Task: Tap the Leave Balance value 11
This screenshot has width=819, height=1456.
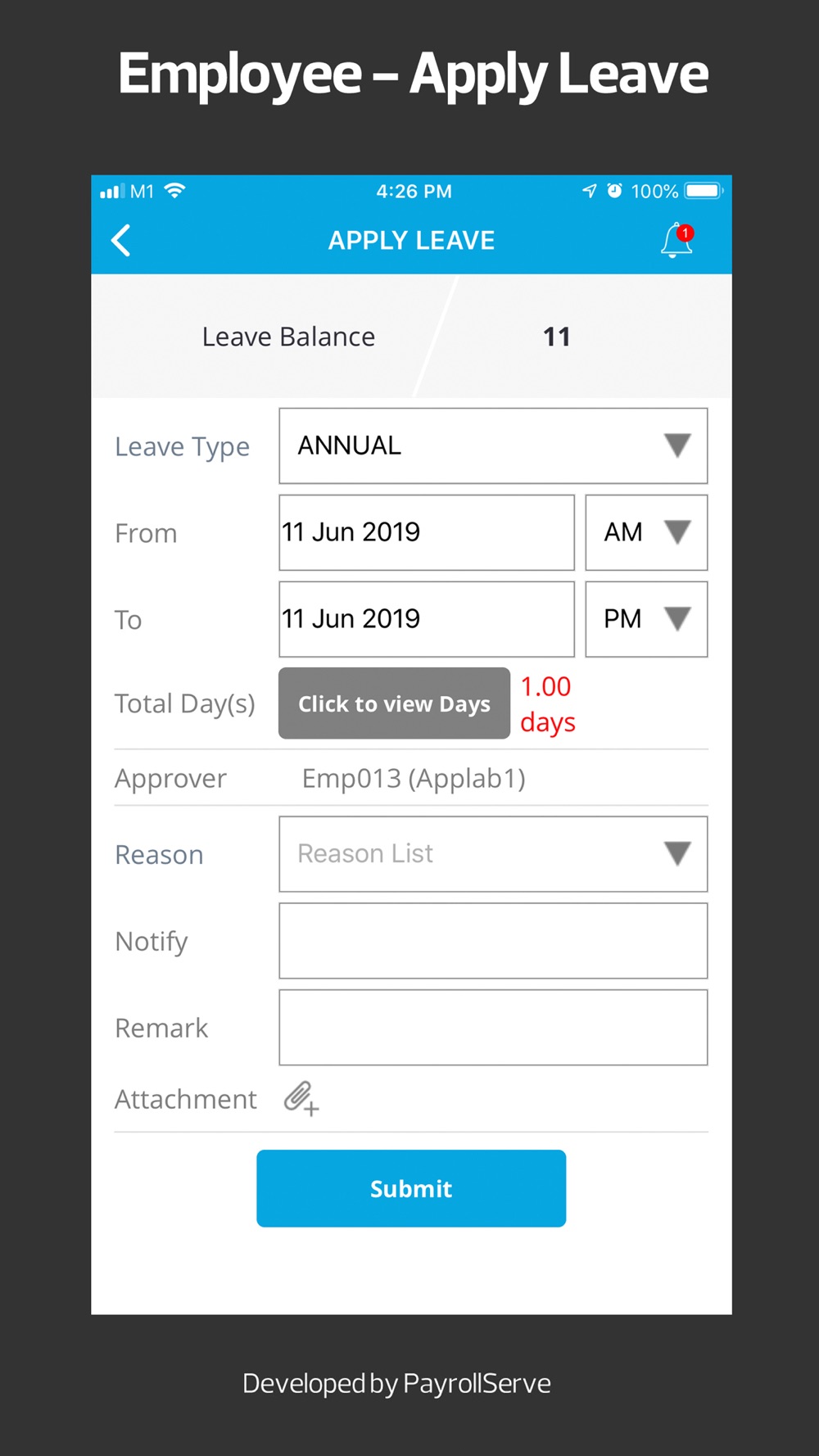Action: tap(557, 337)
